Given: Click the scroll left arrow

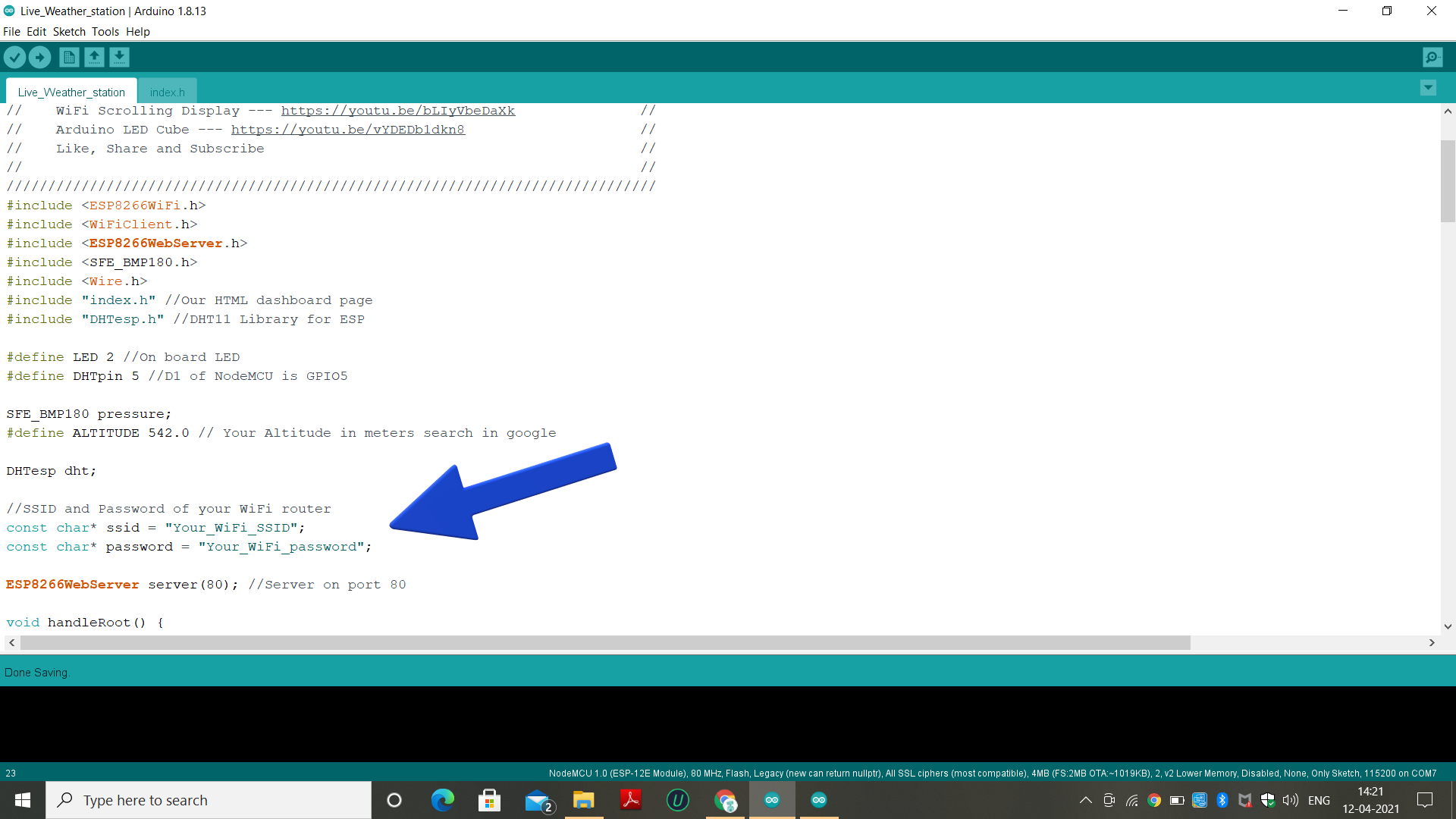Looking at the screenshot, I should tap(11, 643).
